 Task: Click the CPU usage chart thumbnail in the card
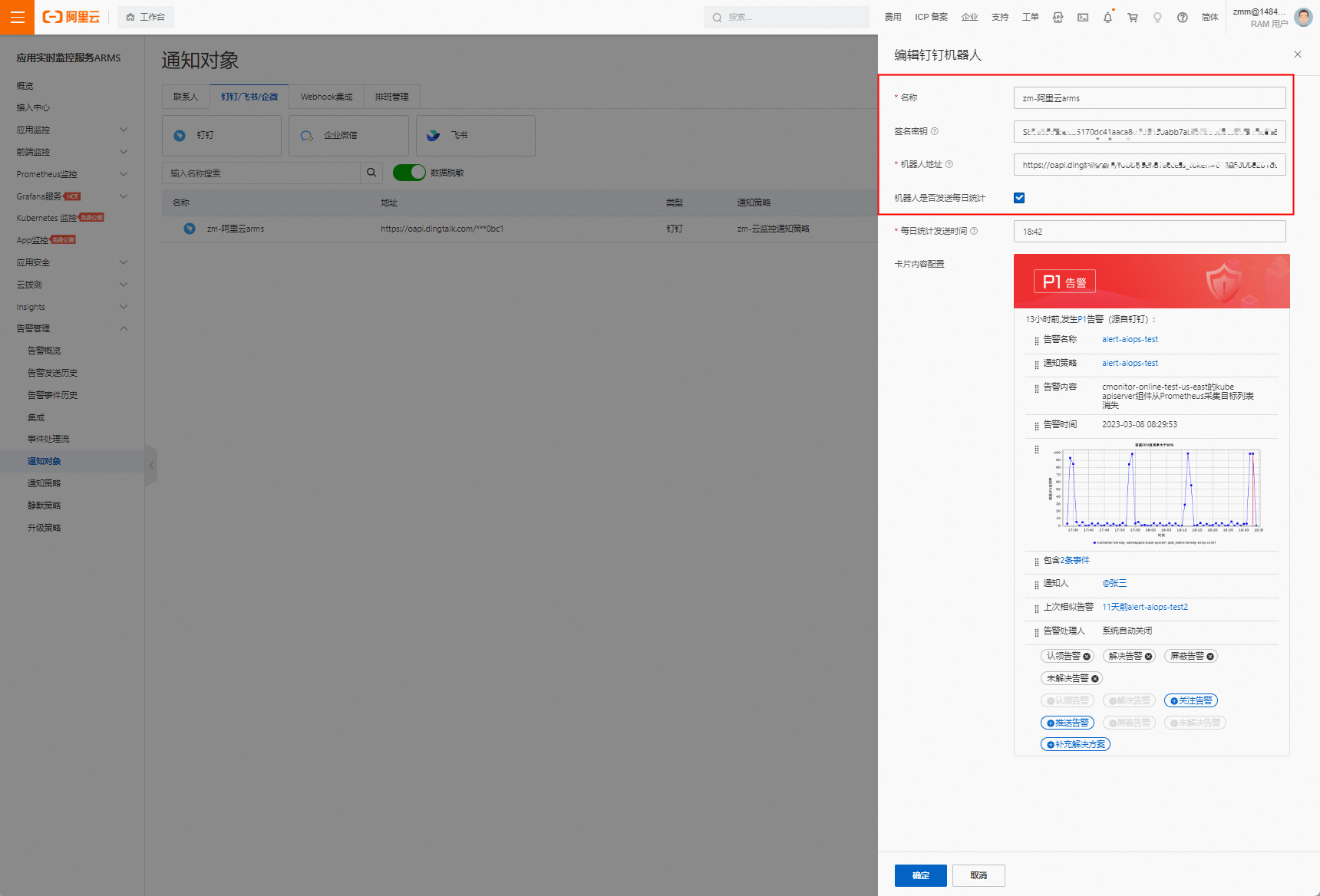coord(1155,493)
